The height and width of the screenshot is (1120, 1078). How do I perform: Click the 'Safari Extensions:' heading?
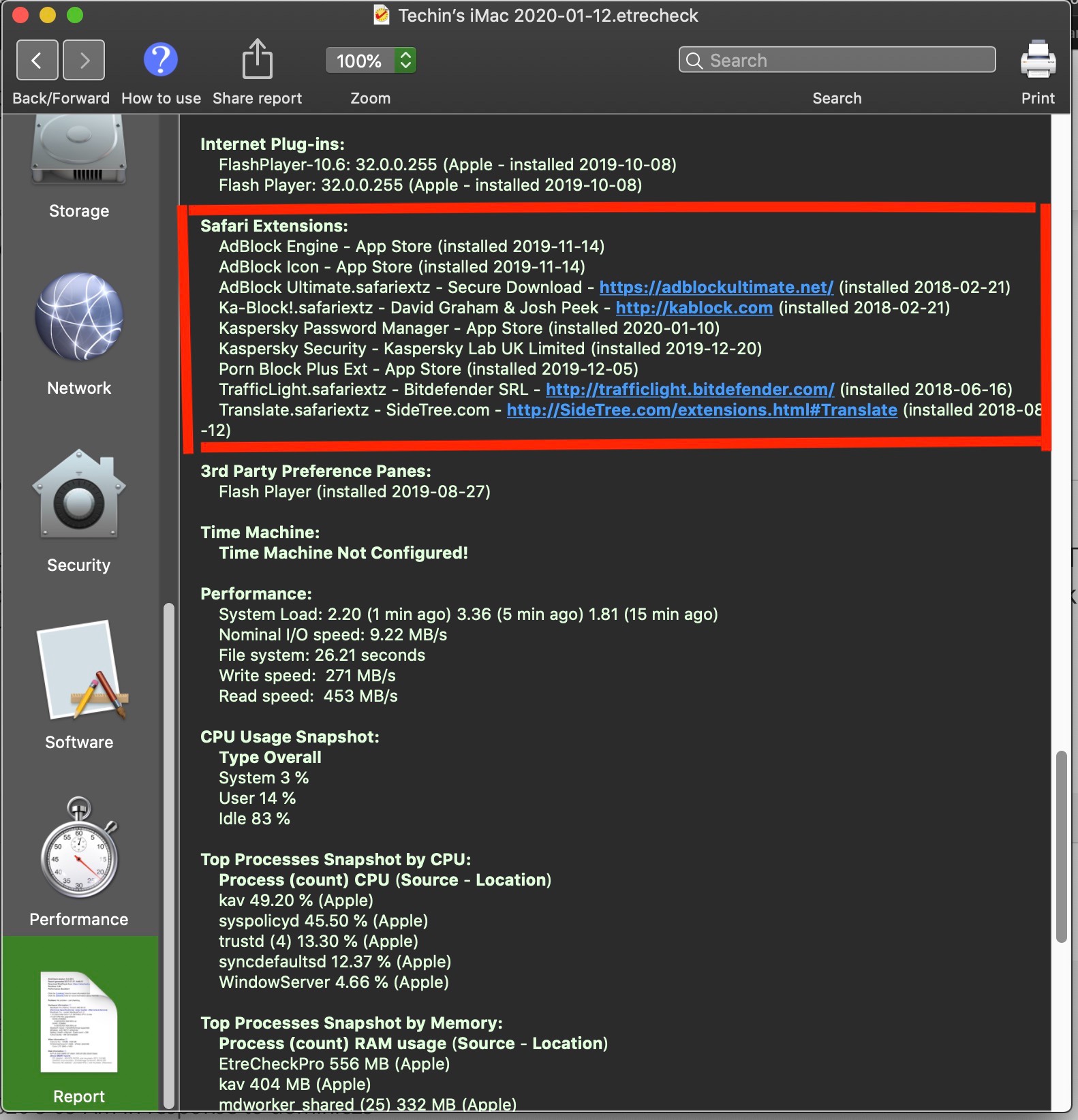point(274,226)
